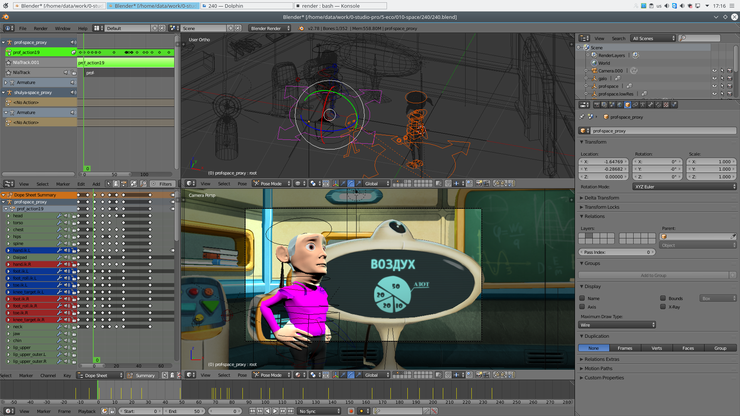Toggle mute speaker on the head channel
The width and height of the screenshot is (740, 416).
[66, 216]
